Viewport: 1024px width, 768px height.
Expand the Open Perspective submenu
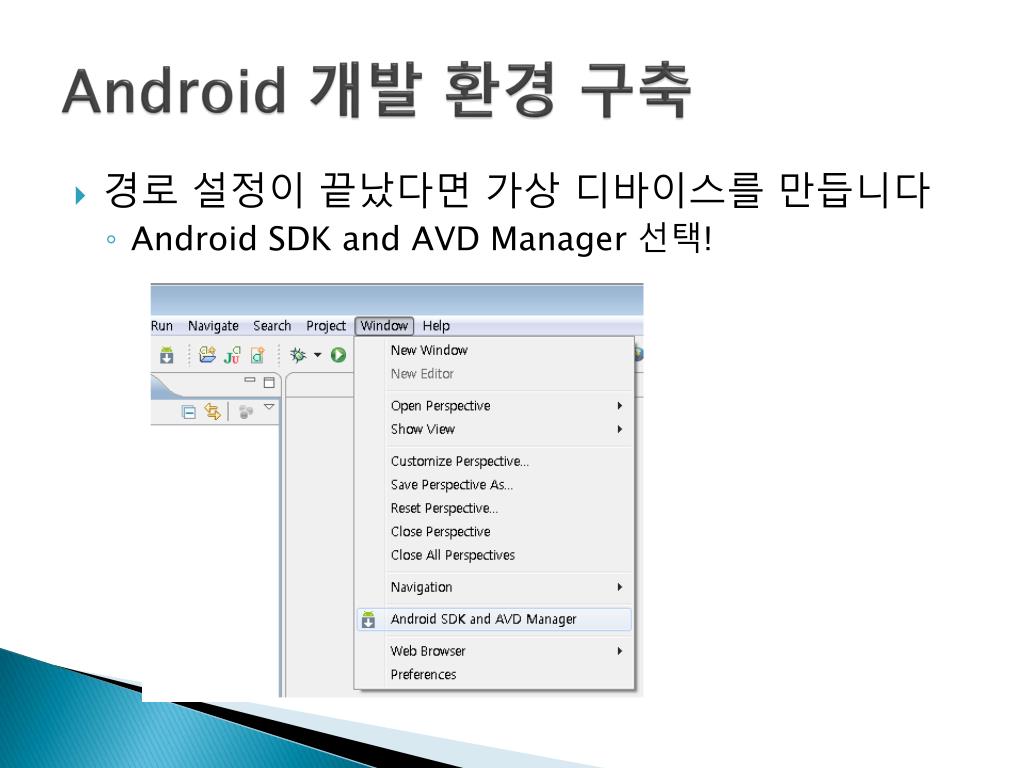point(494,406)
